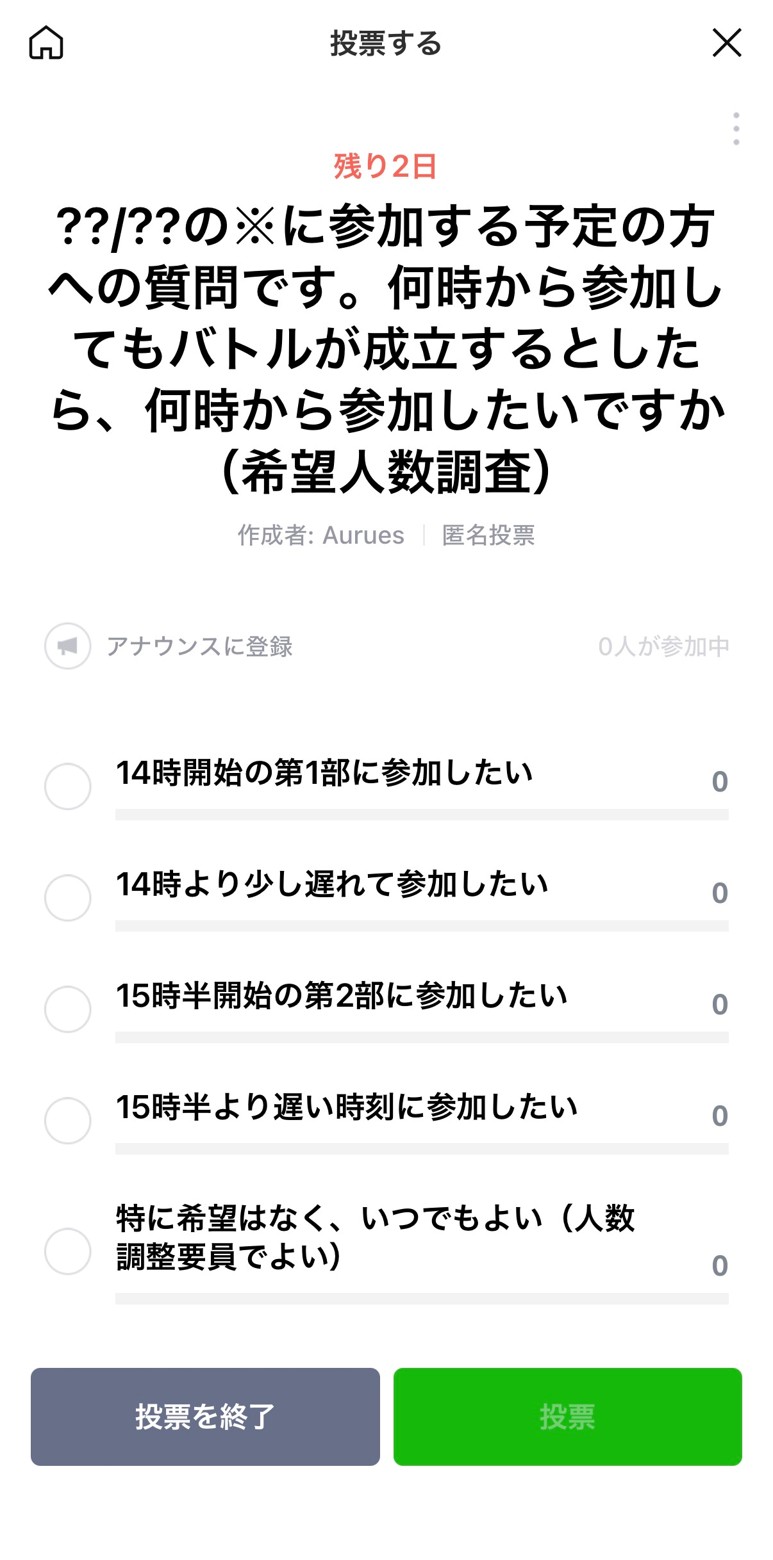Click the 作成者: Aurues creator label

pos(321,535)
